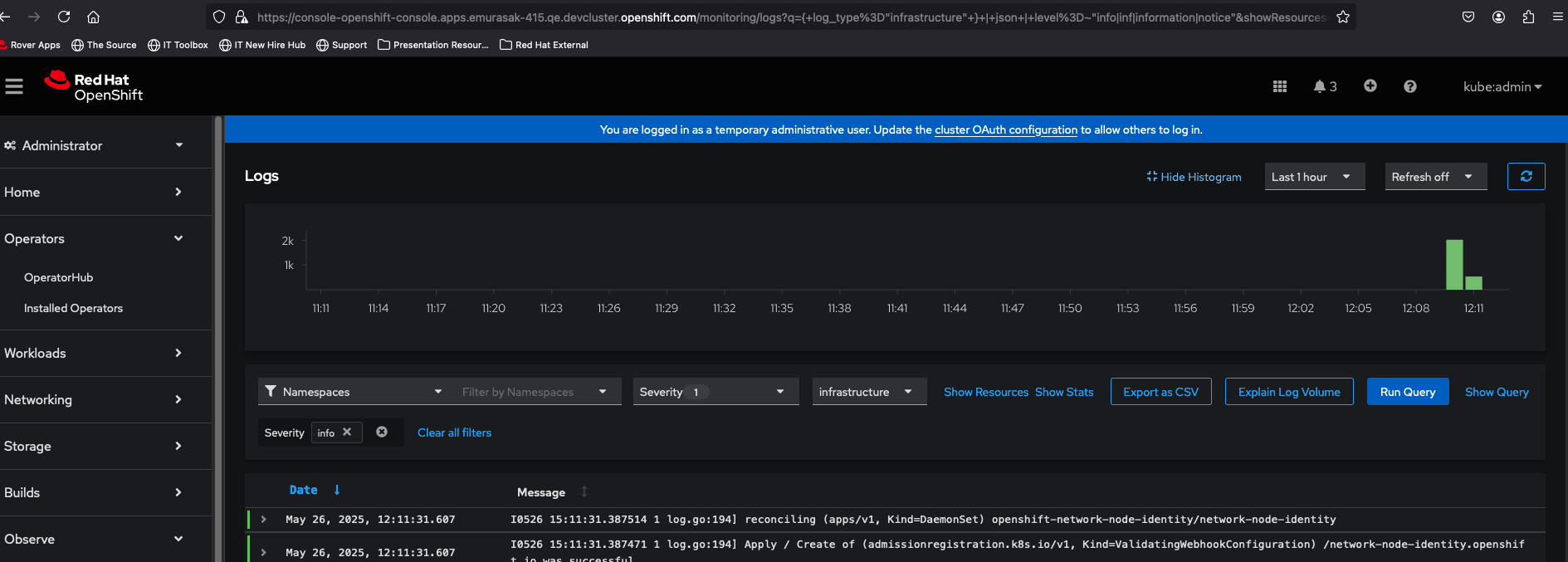Image resolution: width=1568 pixels, height=562 pixels.
Task: Remove the info severity filter chip
Action: click(x=347, y=432)
